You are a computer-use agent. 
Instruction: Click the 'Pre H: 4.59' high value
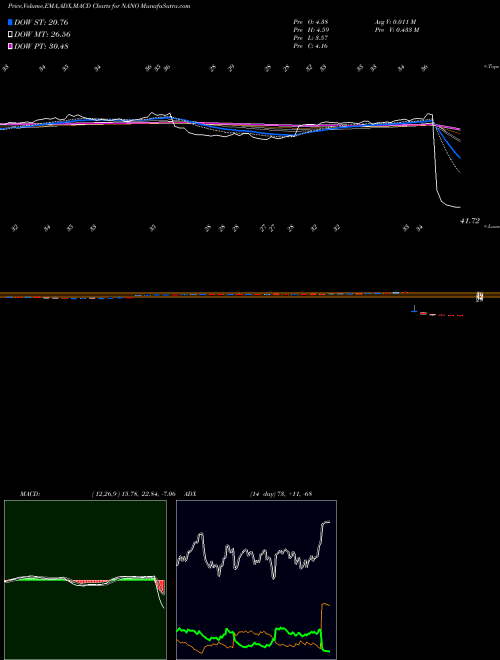click(x=311, y=30)
